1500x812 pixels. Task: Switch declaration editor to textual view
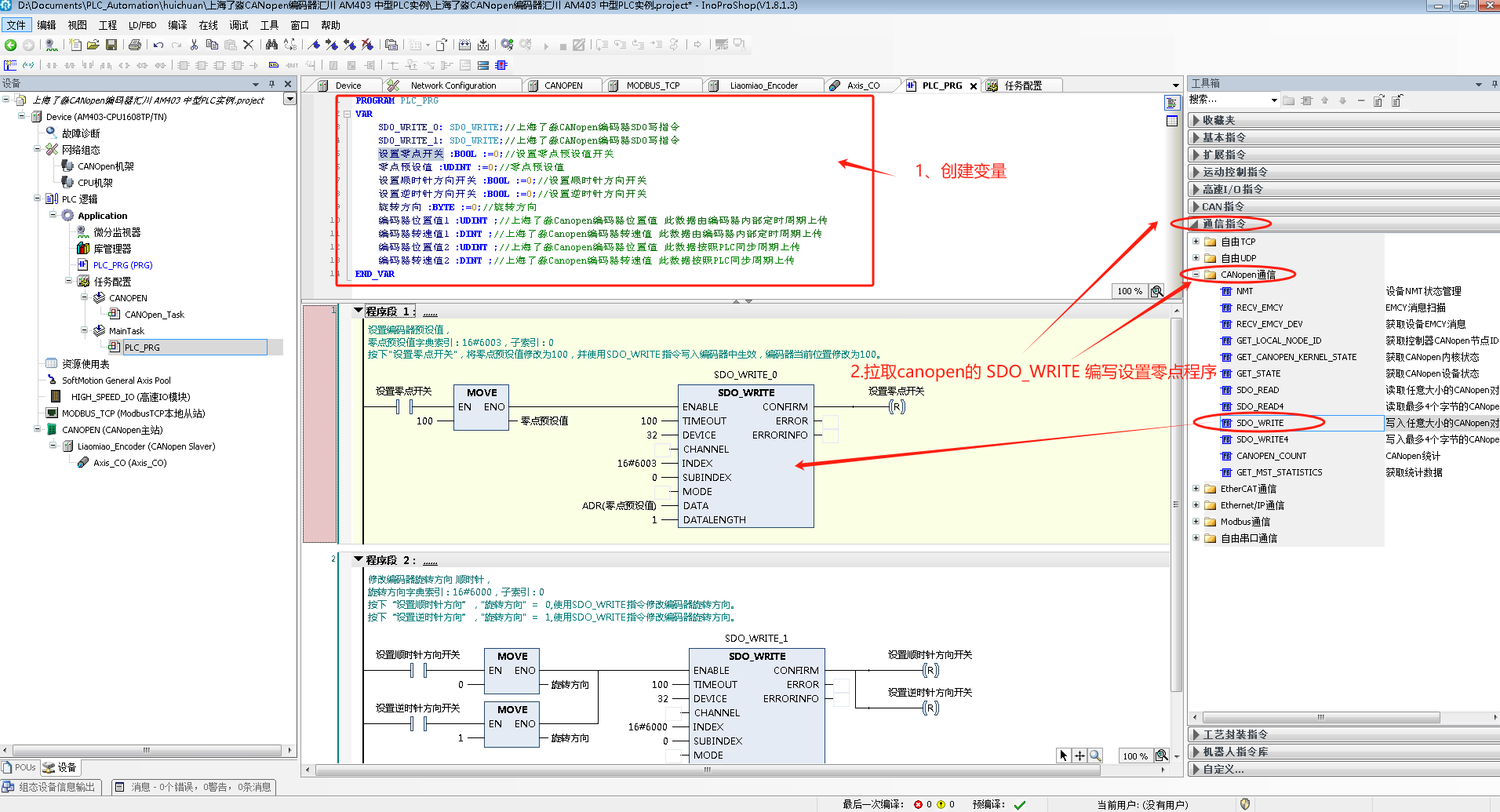[x=1172, y=104]
